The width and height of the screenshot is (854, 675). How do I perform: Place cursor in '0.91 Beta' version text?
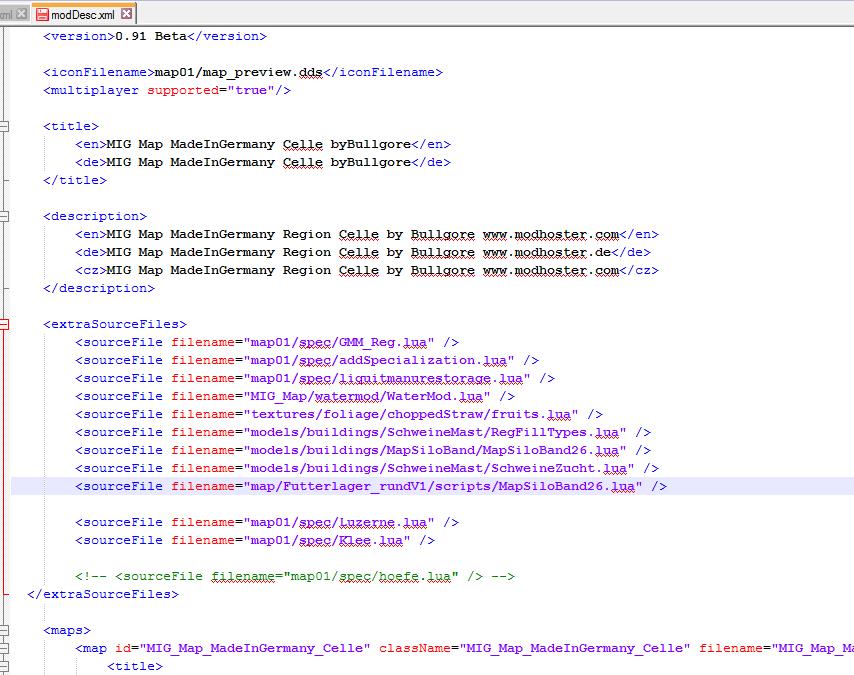coord(151,37)
